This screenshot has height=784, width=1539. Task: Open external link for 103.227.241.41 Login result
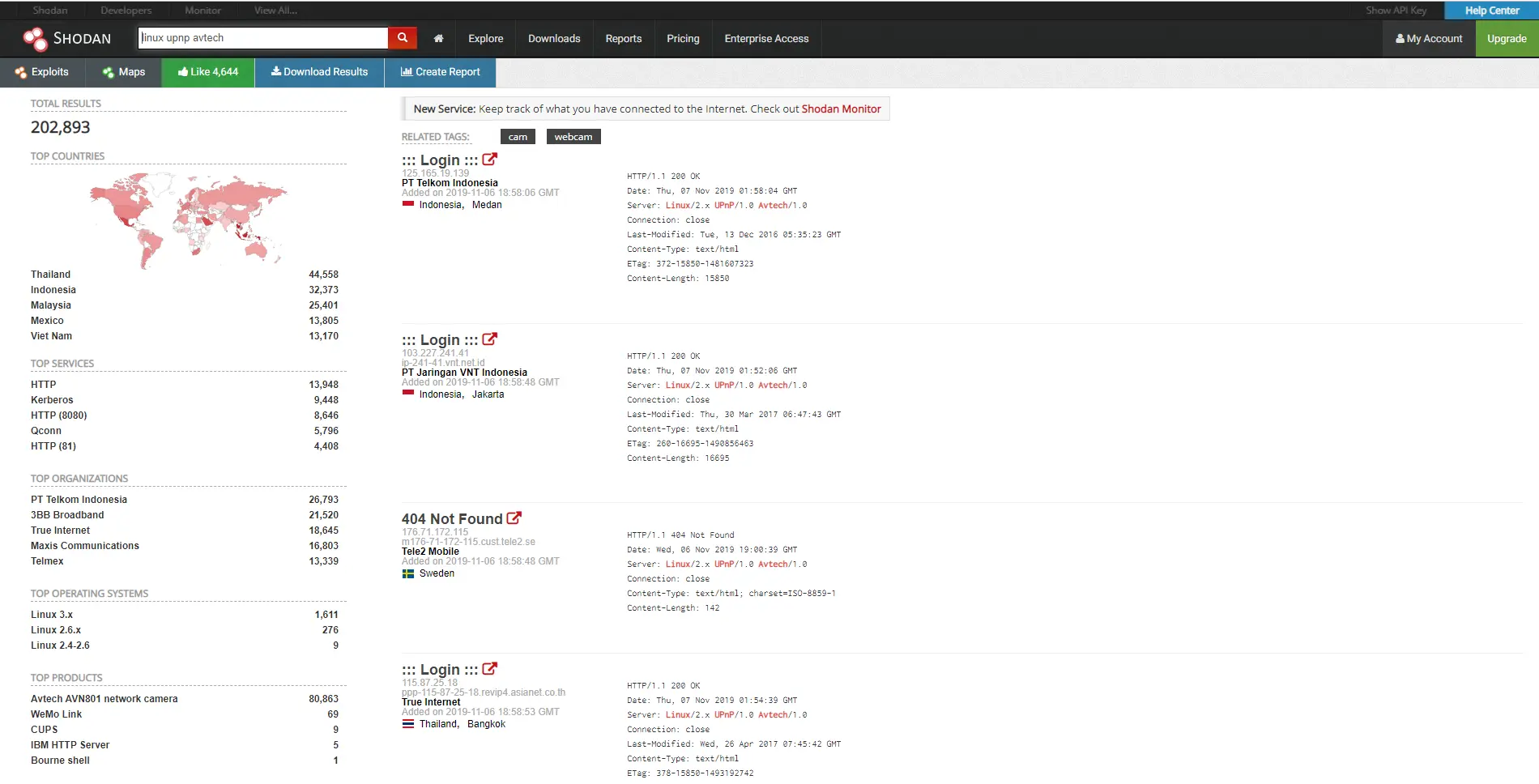tap(490, 339)
